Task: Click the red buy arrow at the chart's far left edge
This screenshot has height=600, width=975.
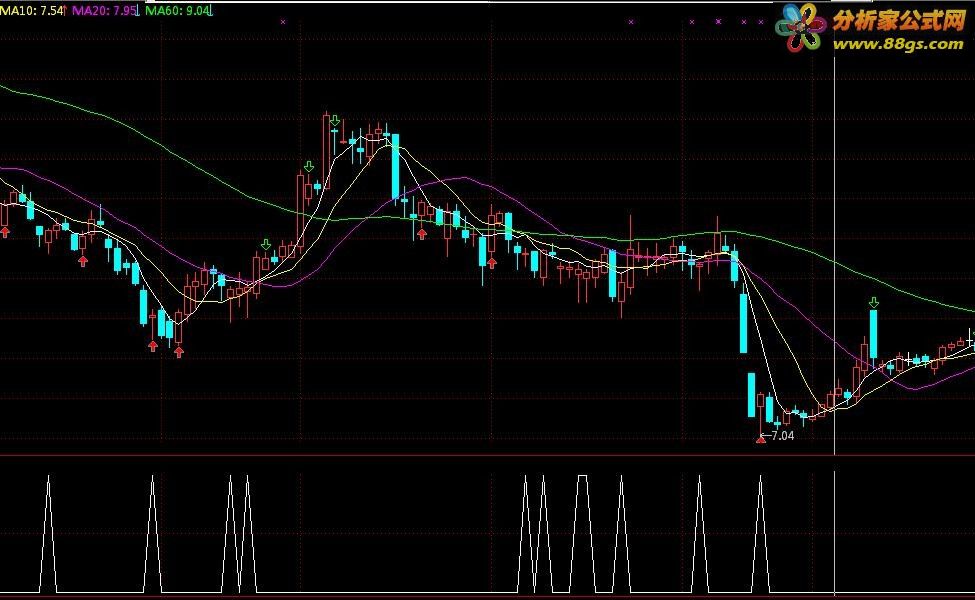Action: click(x=5, y=232)
